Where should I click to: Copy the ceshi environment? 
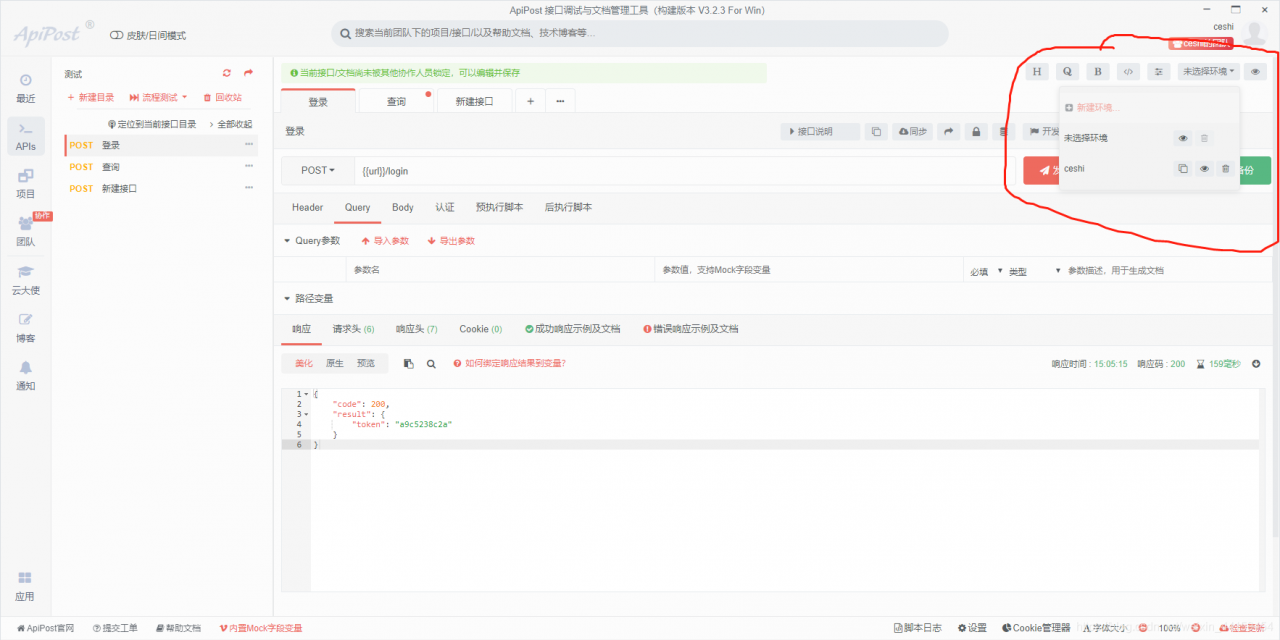(x=1183, y=169)
